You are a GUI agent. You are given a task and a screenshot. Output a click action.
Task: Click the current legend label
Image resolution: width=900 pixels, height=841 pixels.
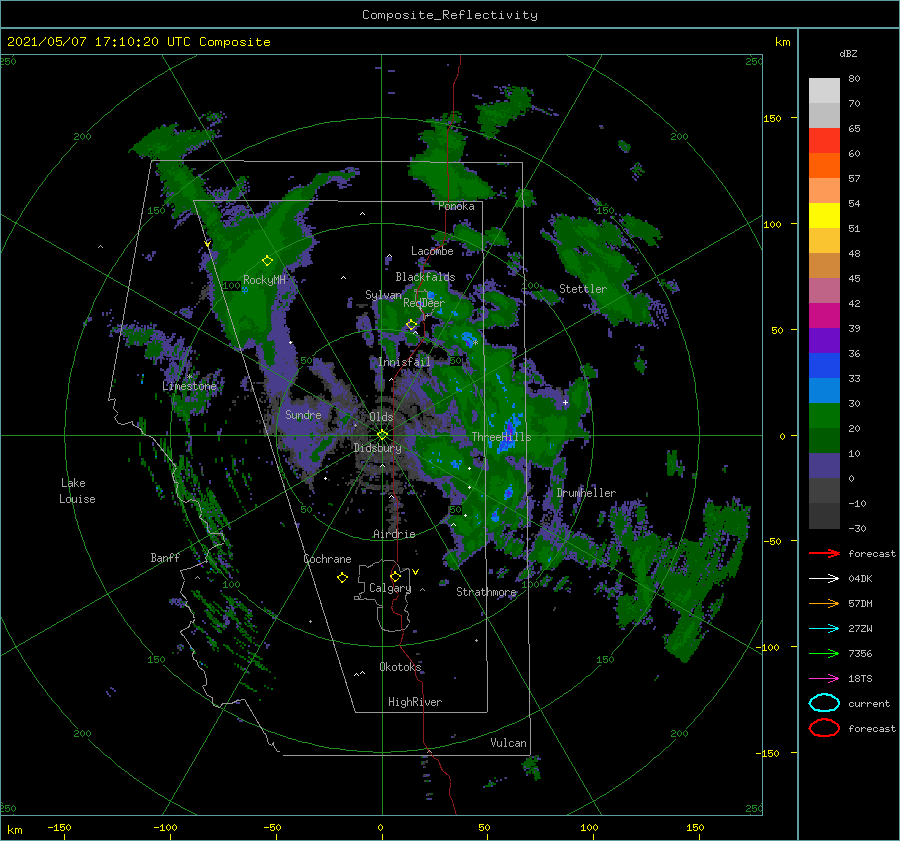pos(869,703)
